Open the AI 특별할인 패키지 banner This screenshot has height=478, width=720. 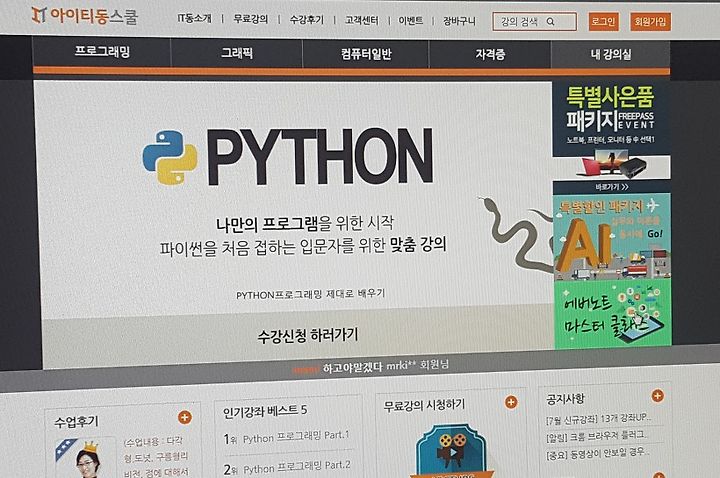point(612,237)
